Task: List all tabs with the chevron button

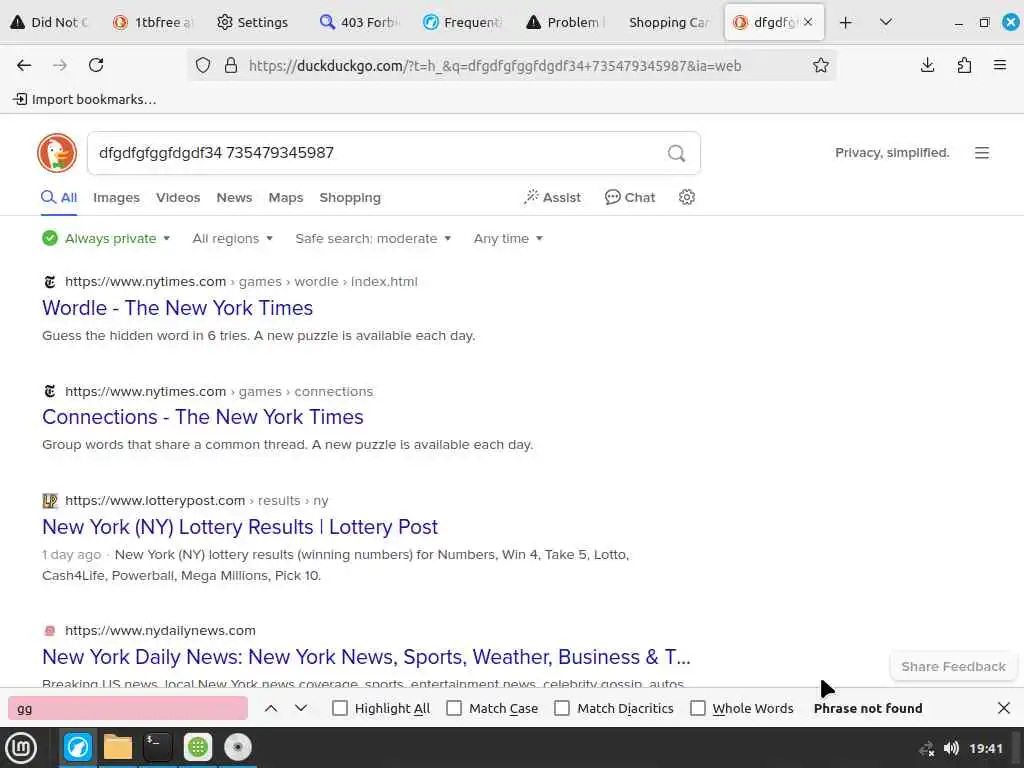Action: [886, 22]
